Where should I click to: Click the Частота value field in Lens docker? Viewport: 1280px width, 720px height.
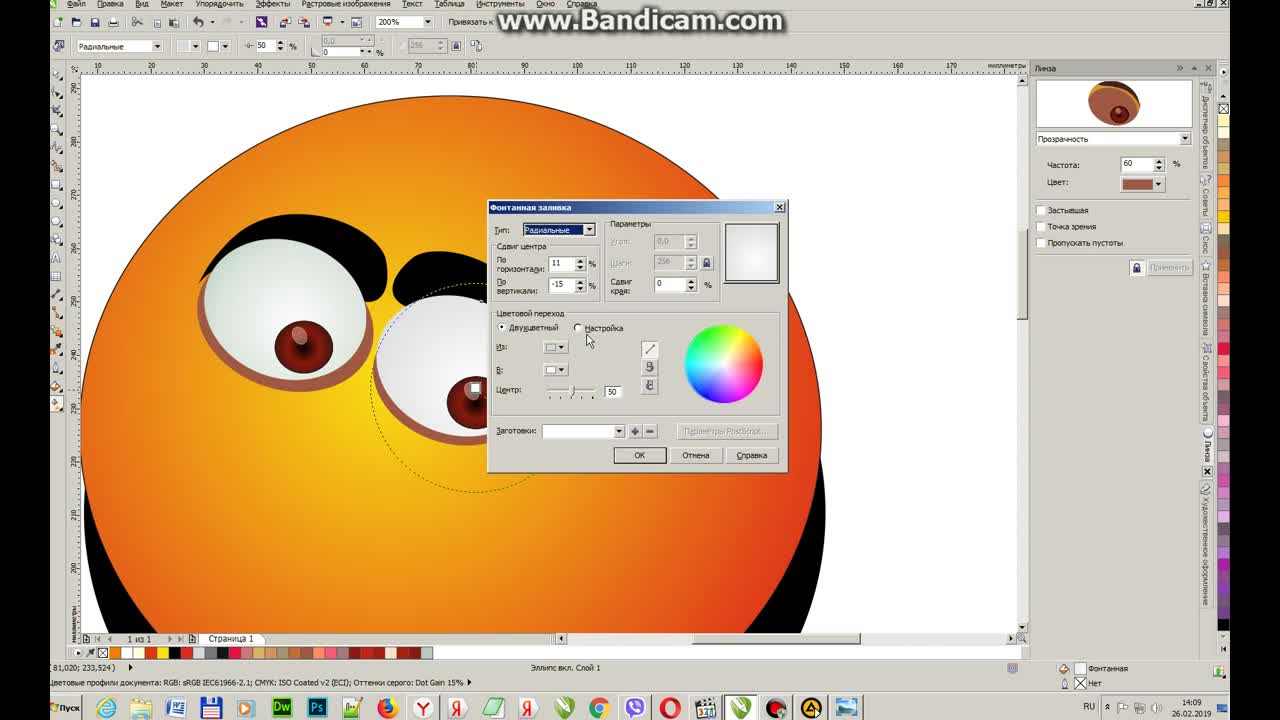click(x=1136, y=164)
